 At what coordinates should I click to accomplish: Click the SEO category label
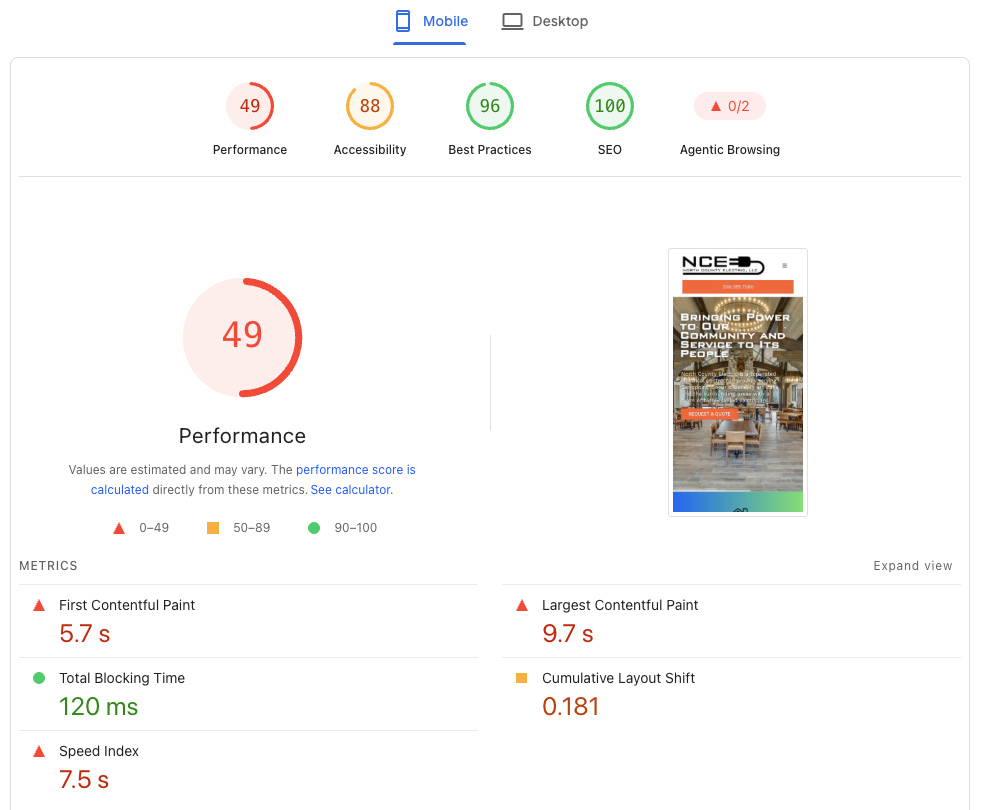(609, 150)
